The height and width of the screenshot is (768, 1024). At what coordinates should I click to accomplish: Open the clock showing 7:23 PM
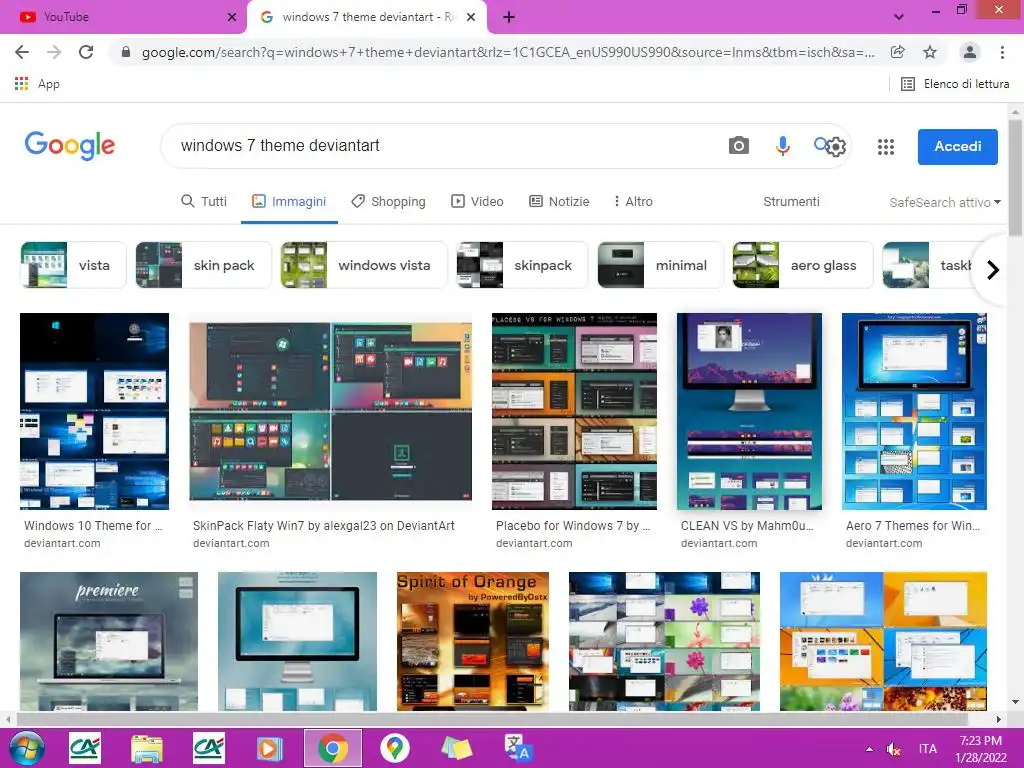coord(981,749)
